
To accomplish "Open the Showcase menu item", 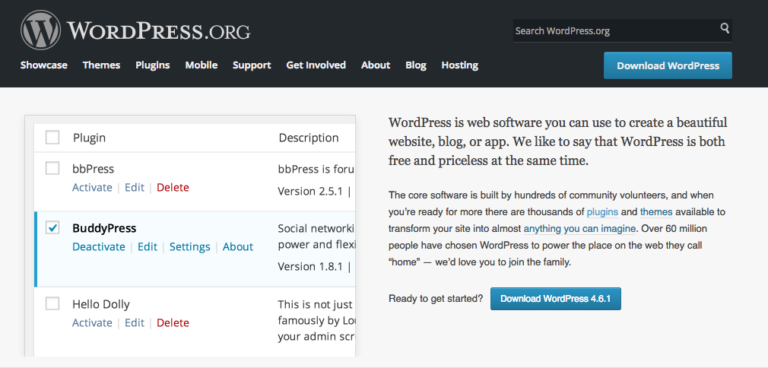I will [x=44, y=65].
